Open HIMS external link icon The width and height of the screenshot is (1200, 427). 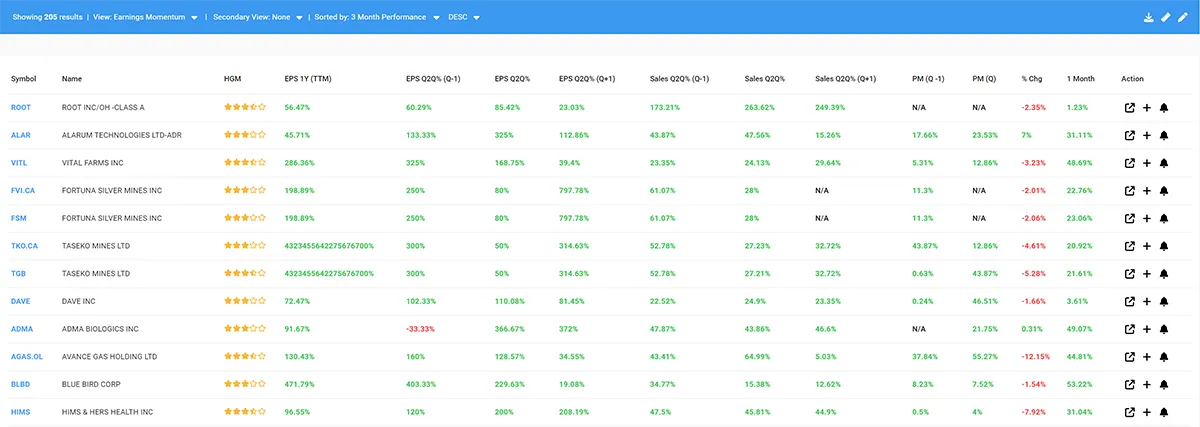1130,412
